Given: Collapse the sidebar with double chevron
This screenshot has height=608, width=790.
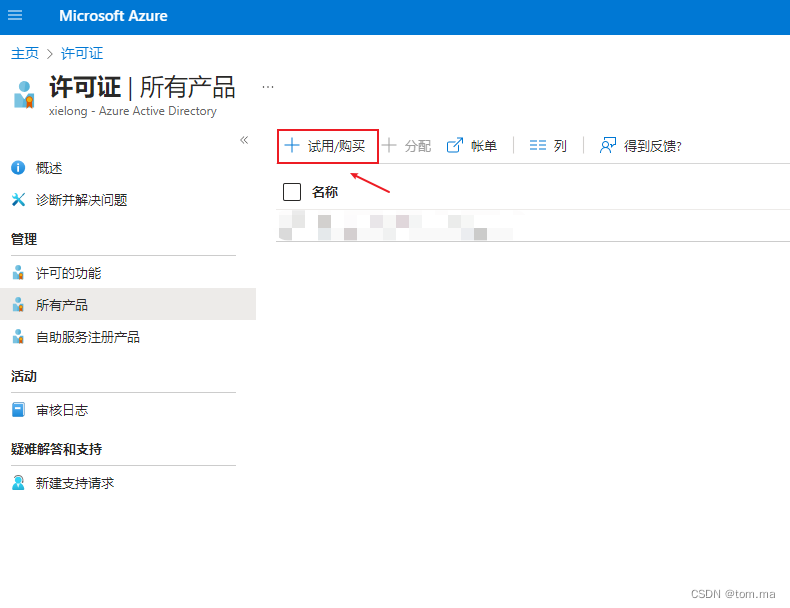Looking at the screenshot, I should coord(244,140).
